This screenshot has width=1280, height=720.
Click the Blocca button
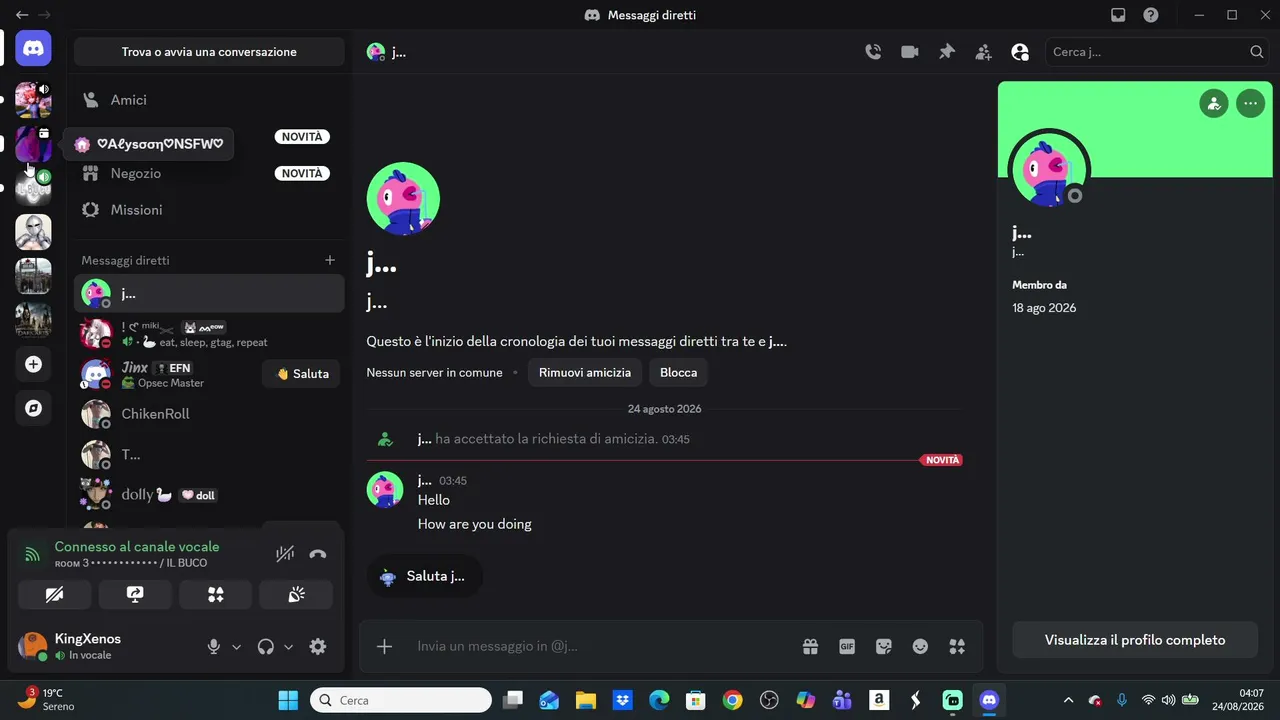(678, 372)
